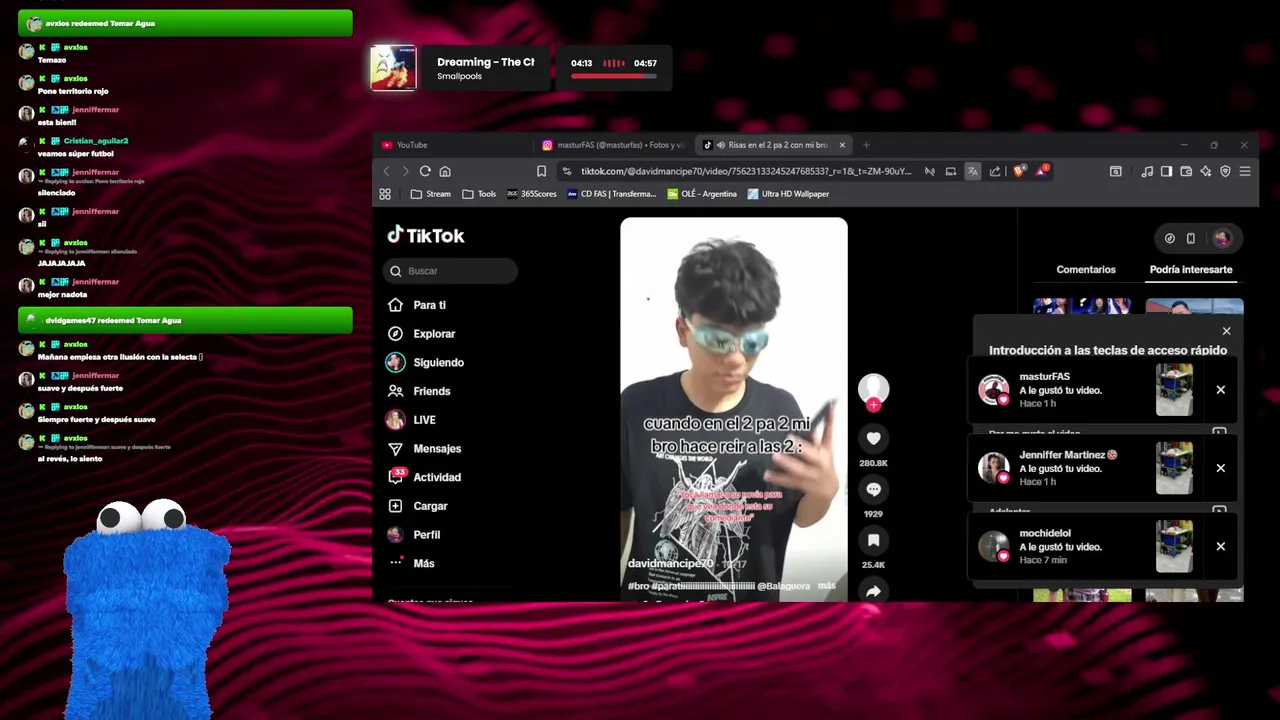This screenshot has width=1280, height=720.
Task: Click the song progress bar in music widget
Action: 613,75
